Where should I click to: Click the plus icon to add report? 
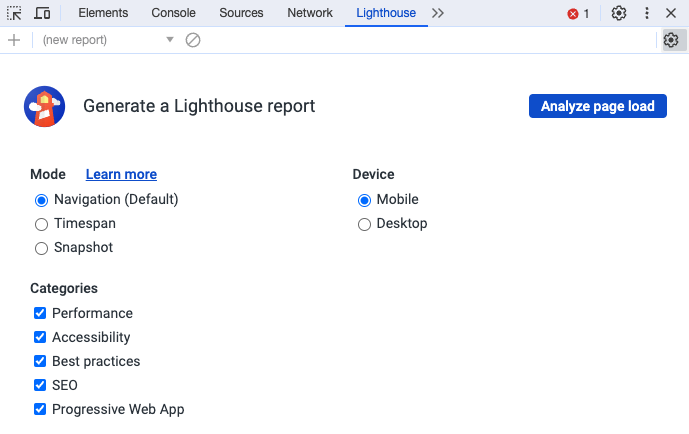point(14,40)
